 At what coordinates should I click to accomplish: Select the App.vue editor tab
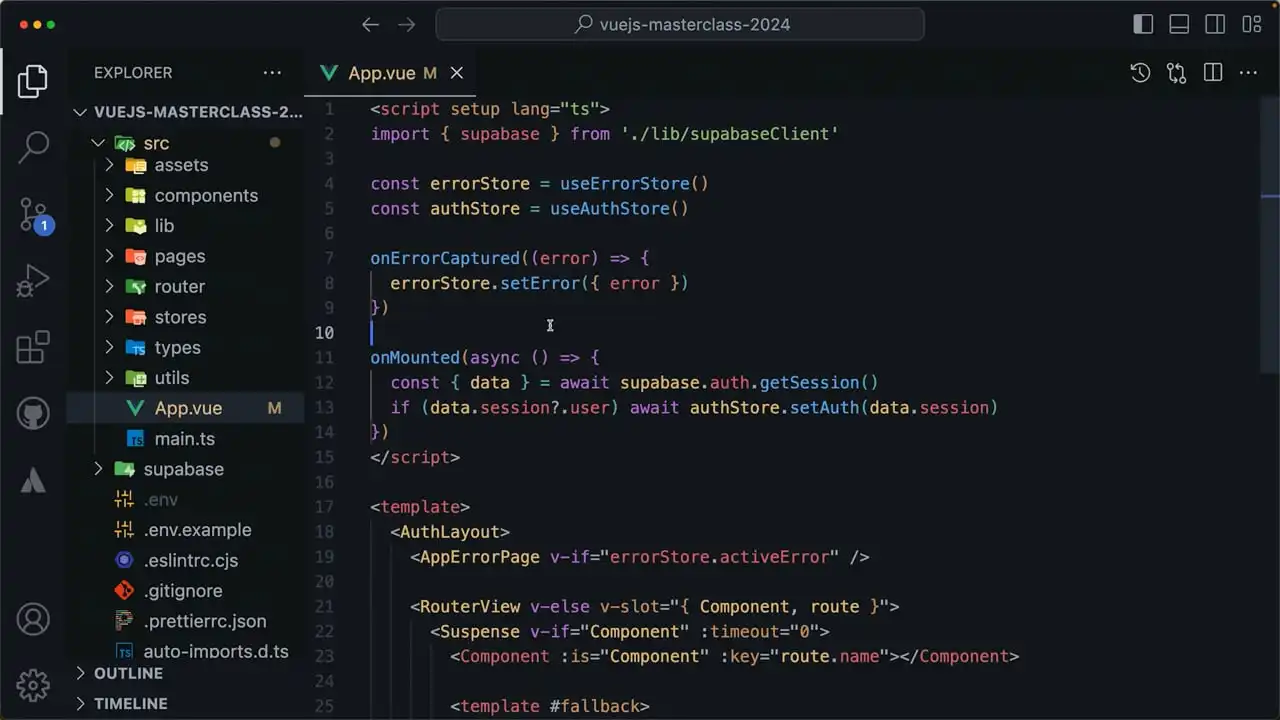(391, 73)
